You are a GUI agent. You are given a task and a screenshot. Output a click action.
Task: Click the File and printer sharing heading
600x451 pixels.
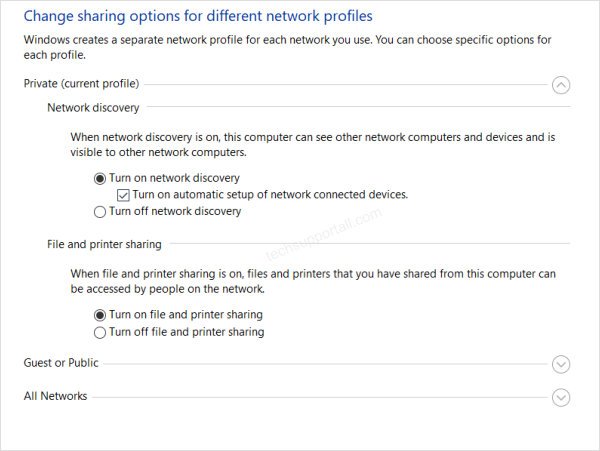104,244
